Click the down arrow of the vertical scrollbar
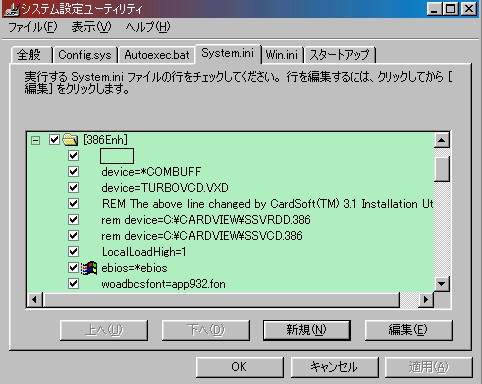Screen dimensions: 482x384 coord(442,284)
